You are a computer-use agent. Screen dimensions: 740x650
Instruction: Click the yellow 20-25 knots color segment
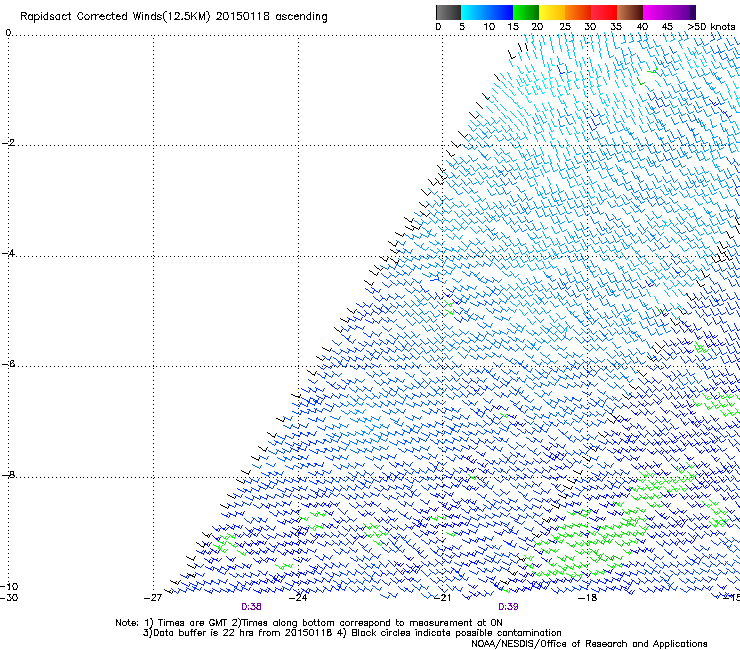pyautogui.click(x=552, y=12)
